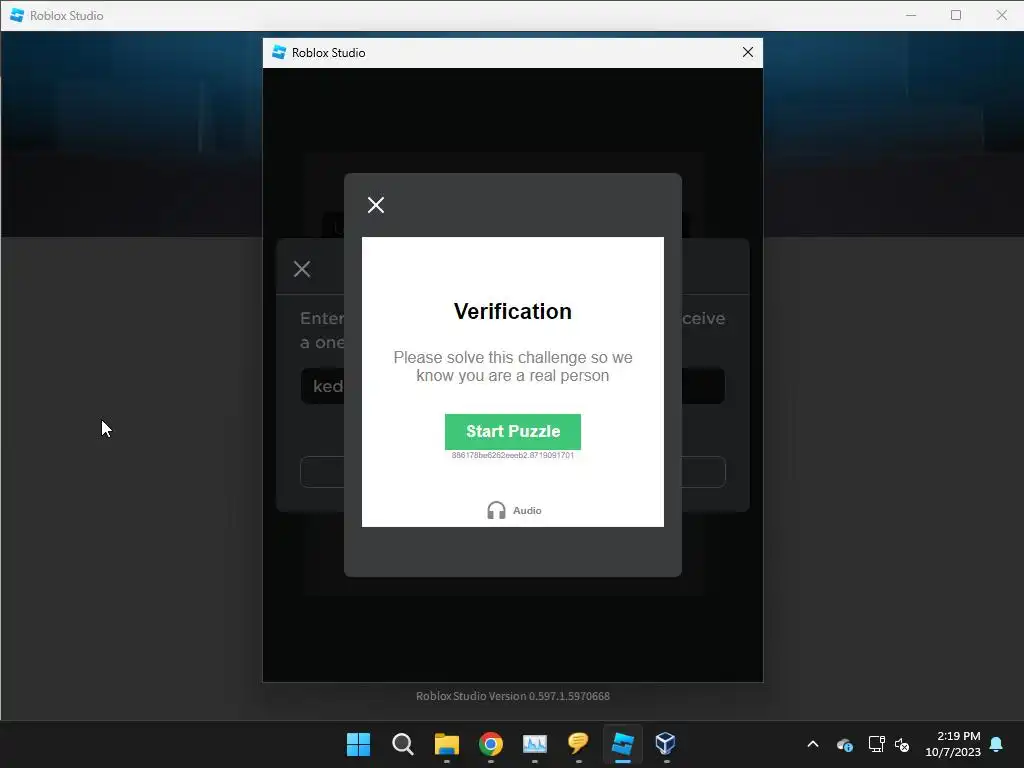Open the cube-icon app in the taskbar
The width and height of the screenshot is (1024, 768).
pos(665,744)
